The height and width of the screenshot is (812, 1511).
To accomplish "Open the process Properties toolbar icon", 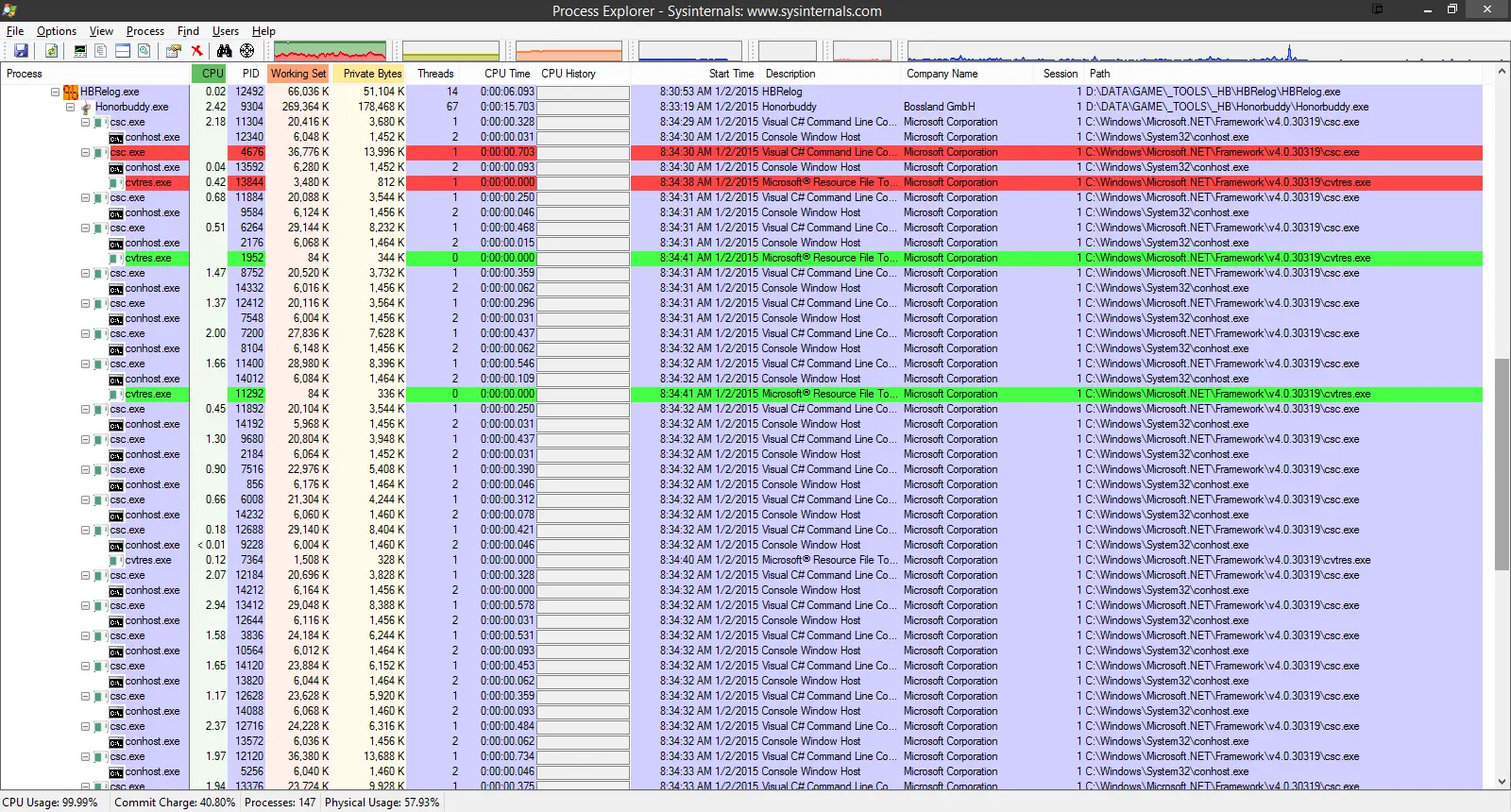I will pyautogui.click(x=174, y=51).
